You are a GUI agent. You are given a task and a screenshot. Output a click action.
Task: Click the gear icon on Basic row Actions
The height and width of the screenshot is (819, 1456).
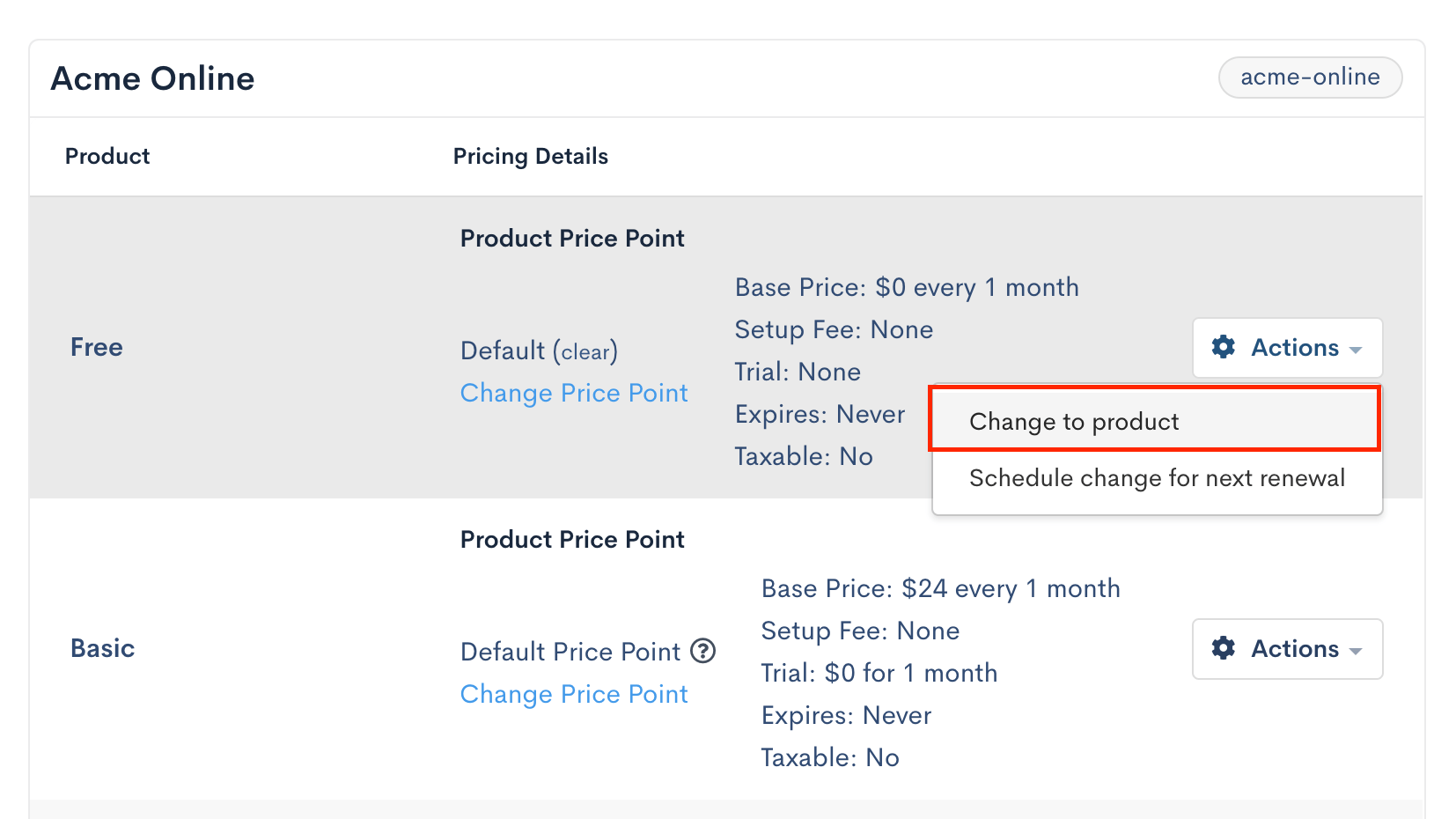(x=1224, y=649)
